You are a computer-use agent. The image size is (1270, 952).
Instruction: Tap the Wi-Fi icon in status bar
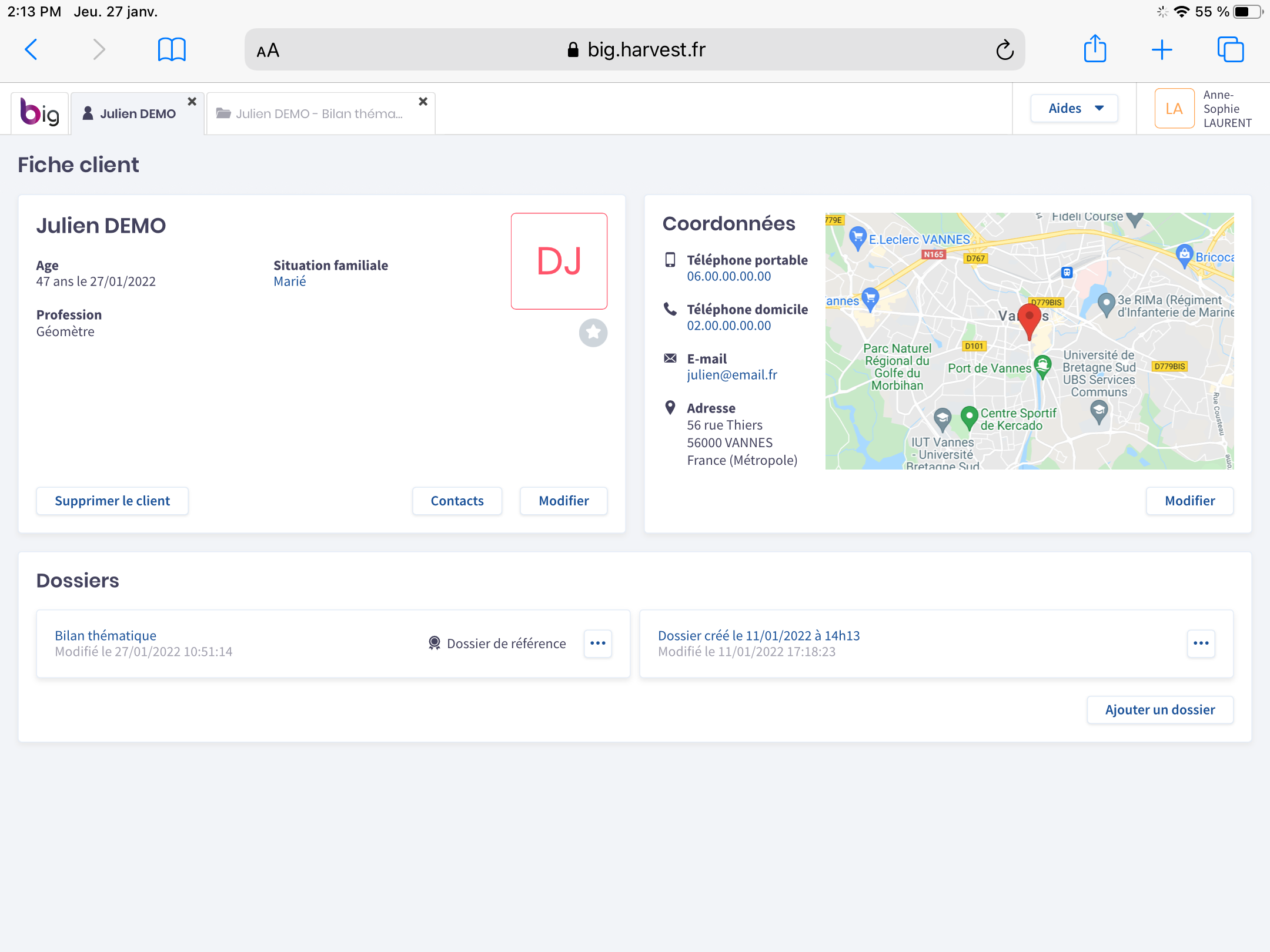pyautogui.click(x=1181, y=12)
